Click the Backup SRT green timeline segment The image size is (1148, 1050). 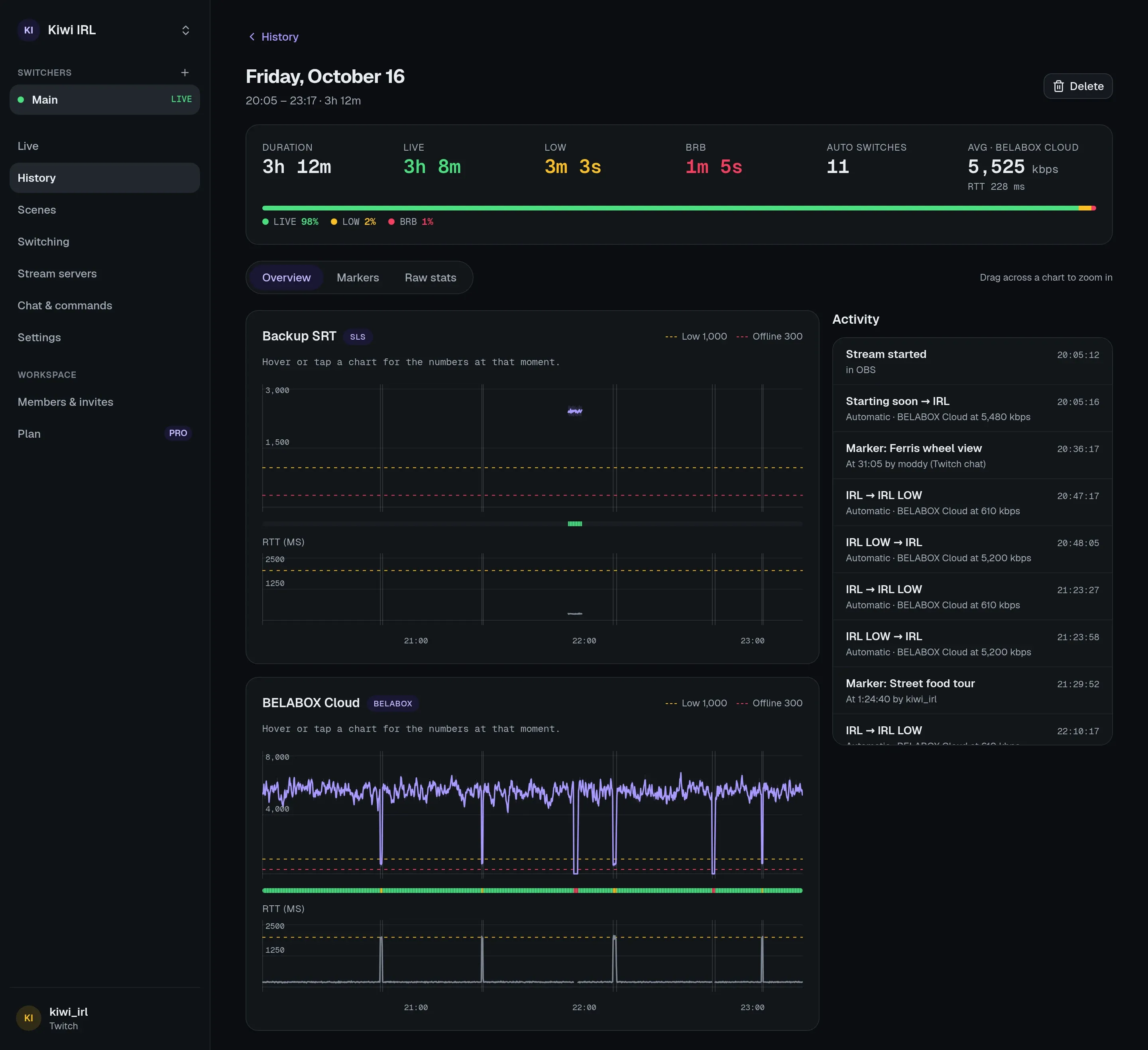pos(574,523)
